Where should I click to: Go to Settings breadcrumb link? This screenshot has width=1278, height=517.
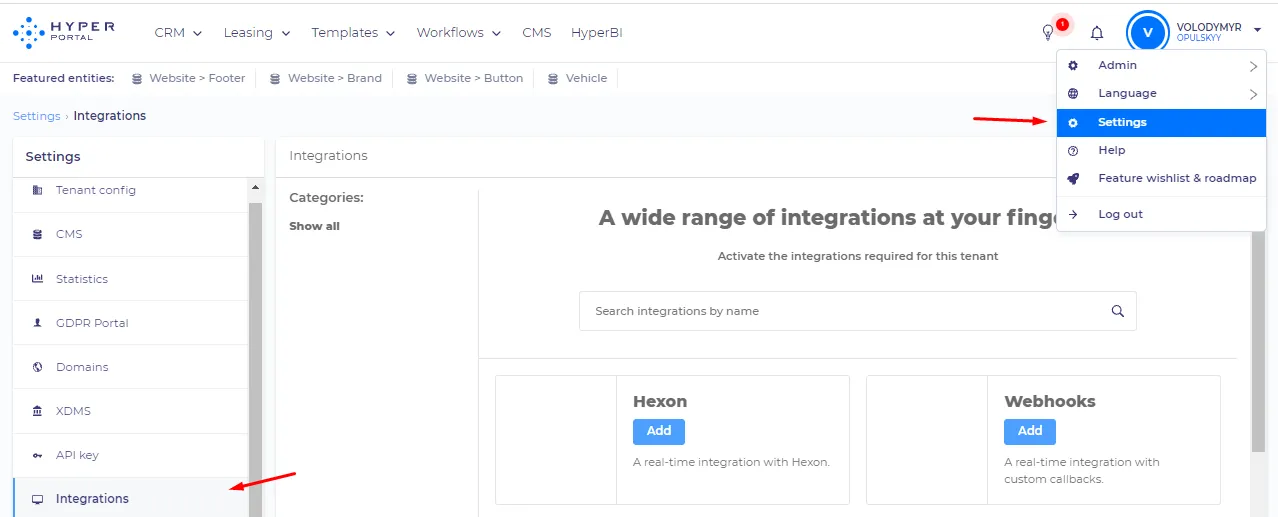[37, 116]
